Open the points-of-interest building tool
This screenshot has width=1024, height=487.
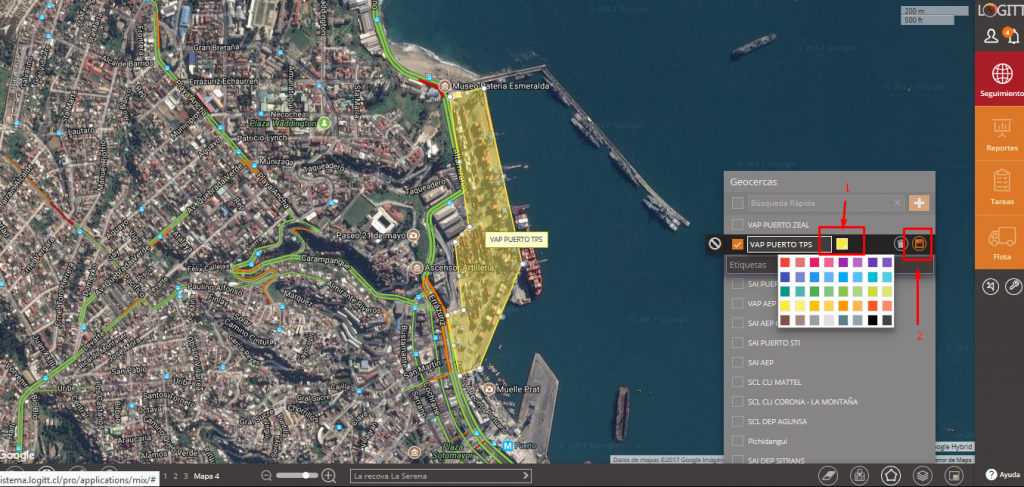pyautogui.click(x=859, y=475)
